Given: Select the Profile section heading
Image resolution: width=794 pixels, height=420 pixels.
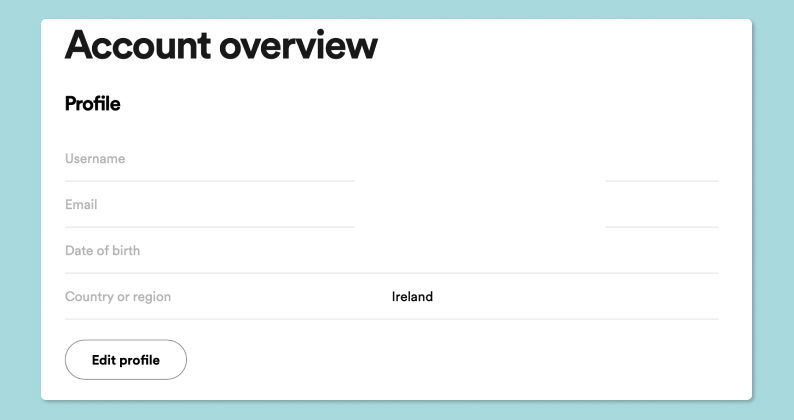Looking at the screenshot, I should coord(92,103).
